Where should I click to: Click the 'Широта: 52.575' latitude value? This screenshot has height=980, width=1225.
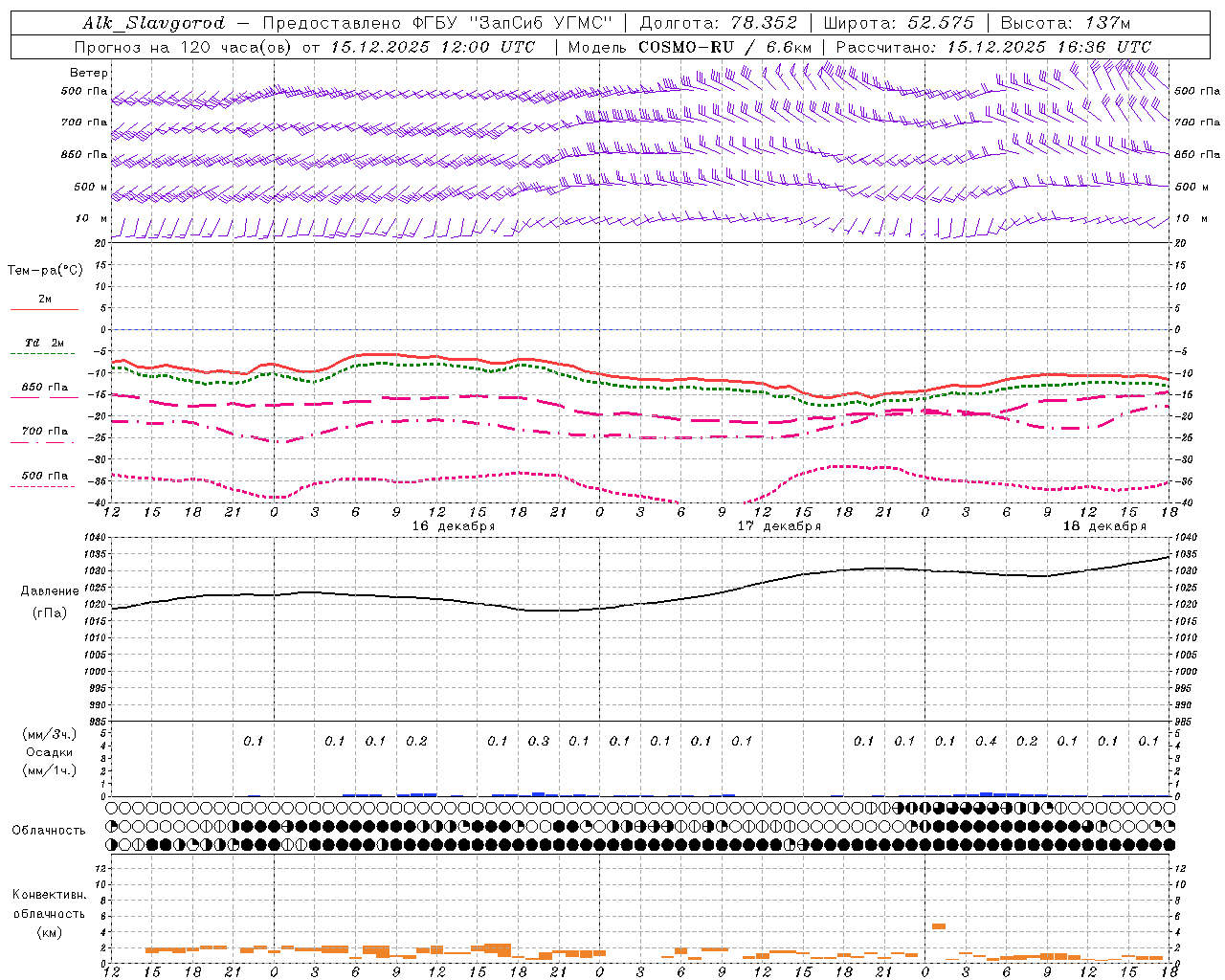(899, 23)
